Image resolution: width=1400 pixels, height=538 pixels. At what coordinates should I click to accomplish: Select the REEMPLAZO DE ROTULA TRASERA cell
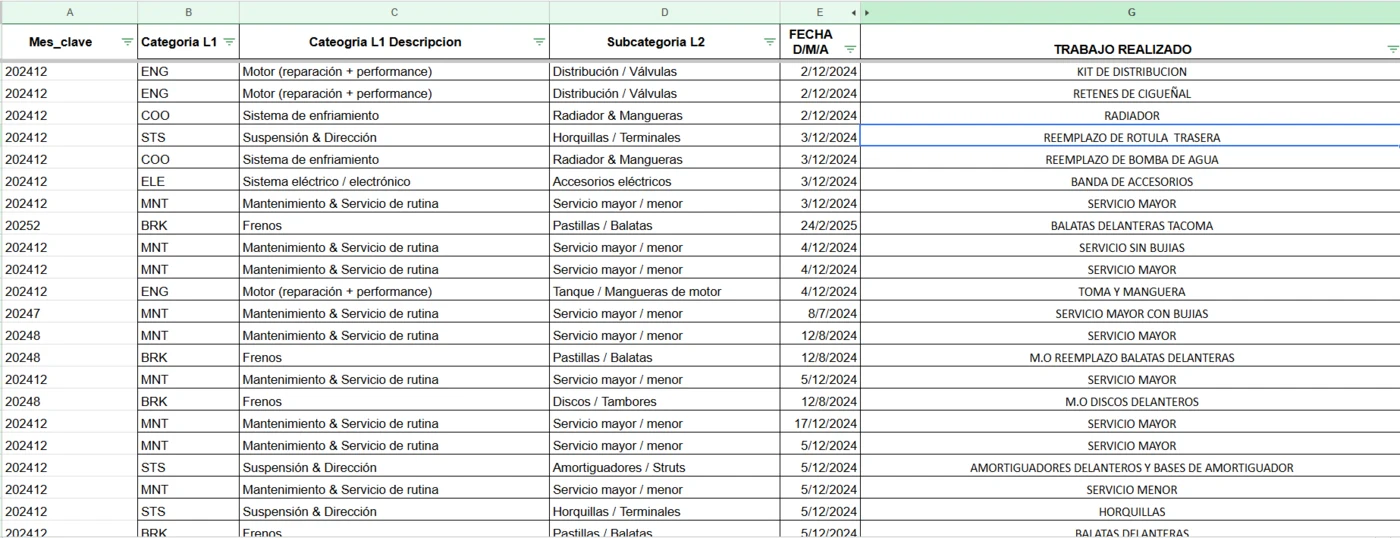[x=1131, y=138]
